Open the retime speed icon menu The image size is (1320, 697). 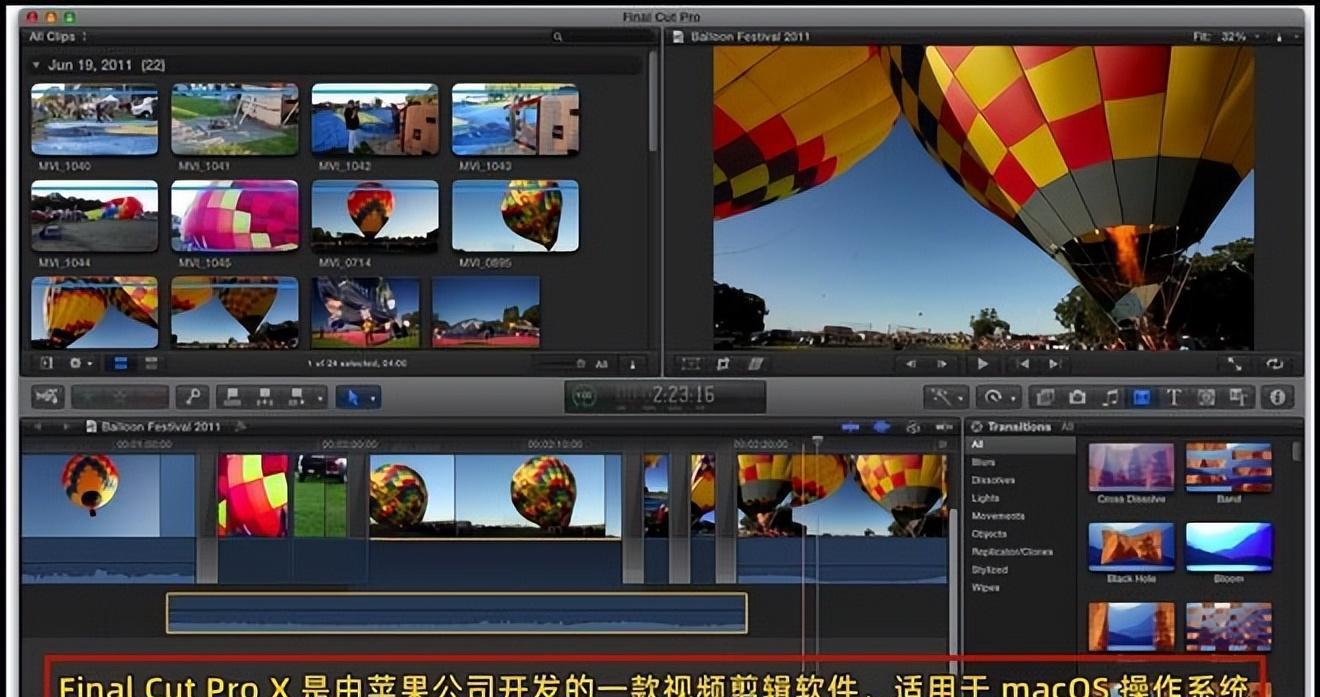(992, 397)
